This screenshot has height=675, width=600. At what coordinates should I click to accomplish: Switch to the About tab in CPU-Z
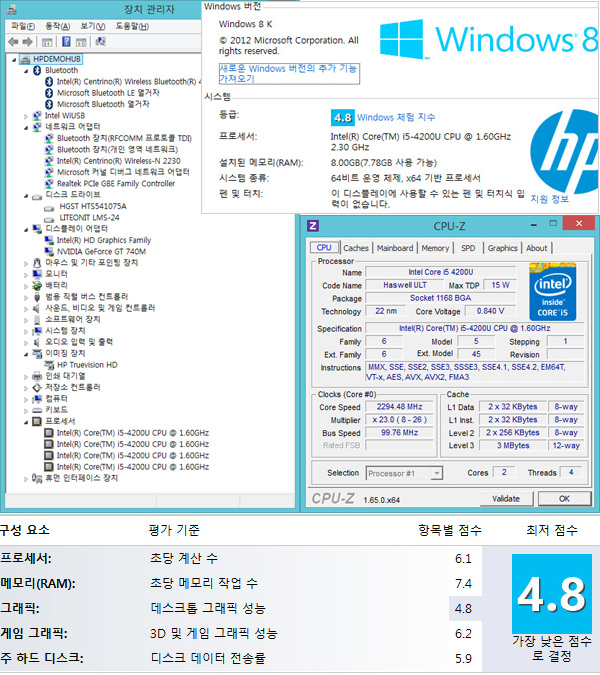tap(536, 248)
